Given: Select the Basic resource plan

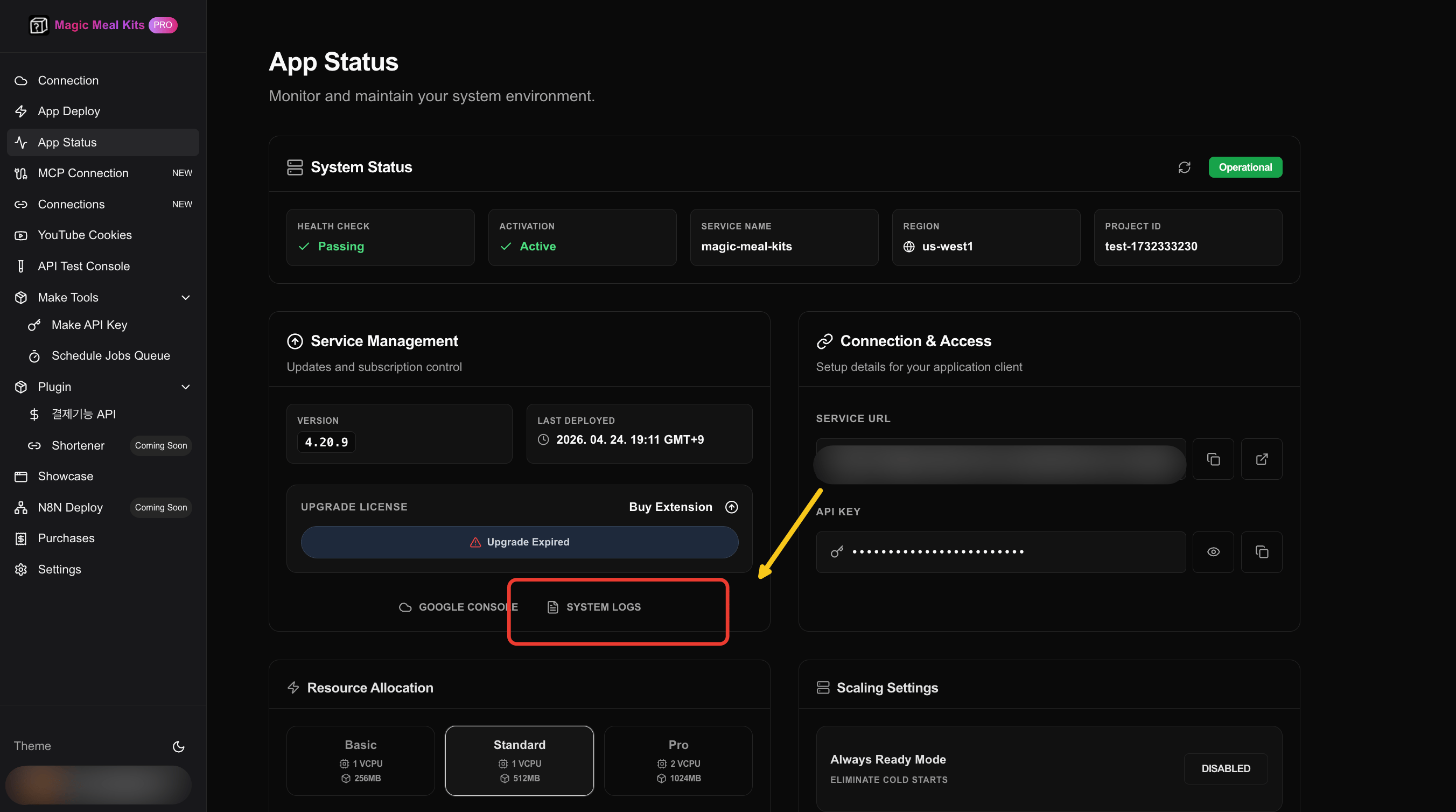Looking at the screenshot, I should click(x=361, y=761).
